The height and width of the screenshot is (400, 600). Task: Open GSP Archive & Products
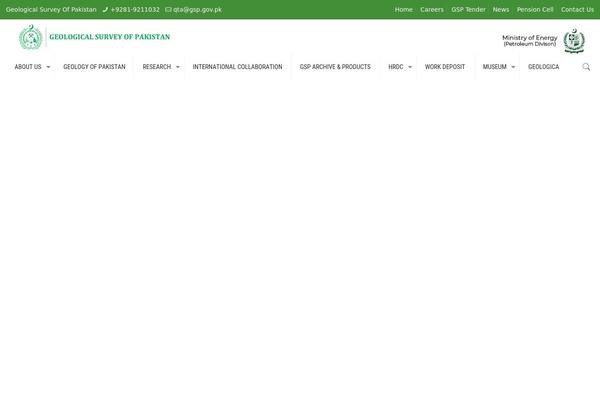[335, 67]
